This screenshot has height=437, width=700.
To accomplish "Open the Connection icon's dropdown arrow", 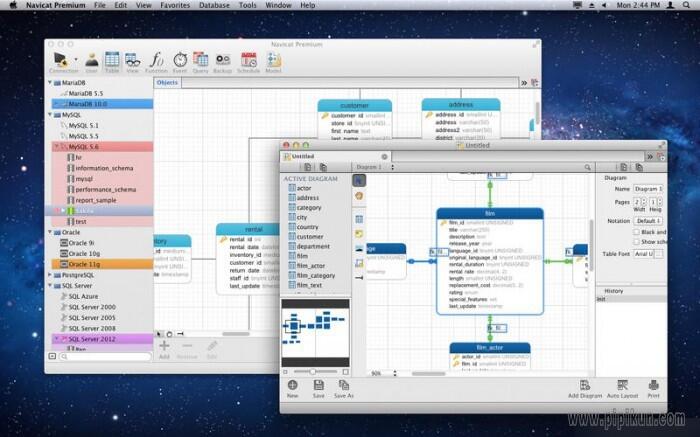I will pyautogui.click(x=75, y=59).
